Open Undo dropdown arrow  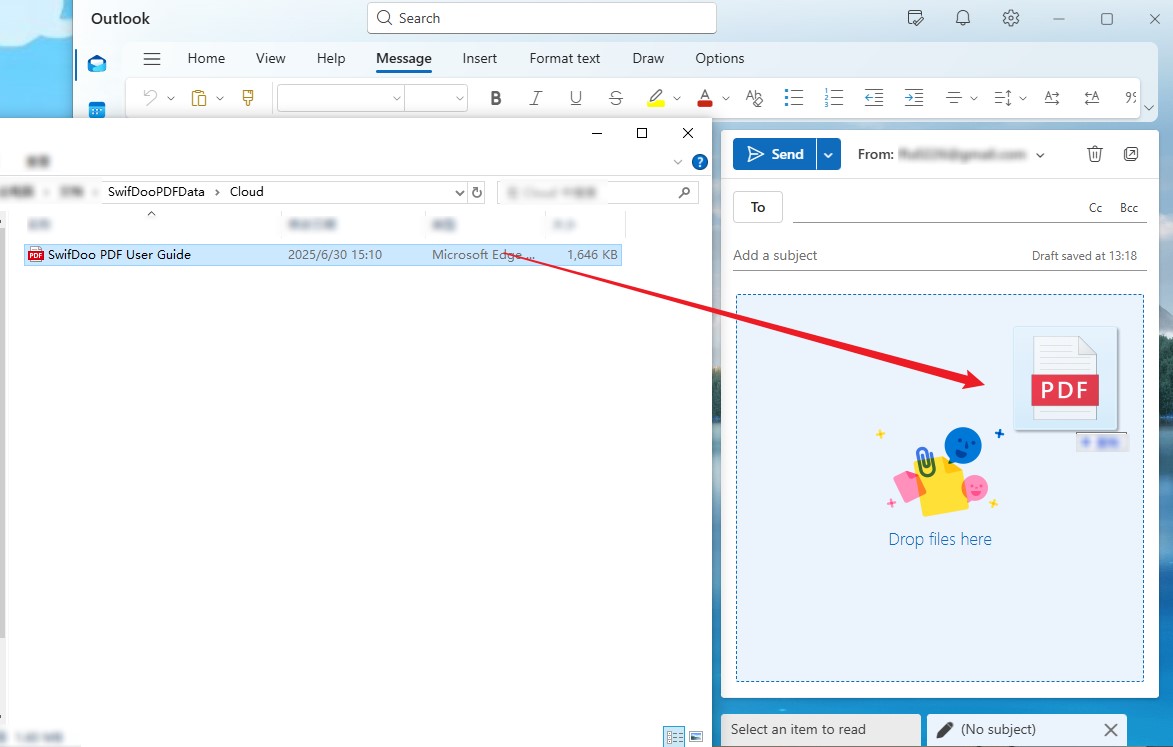[171, 98]
